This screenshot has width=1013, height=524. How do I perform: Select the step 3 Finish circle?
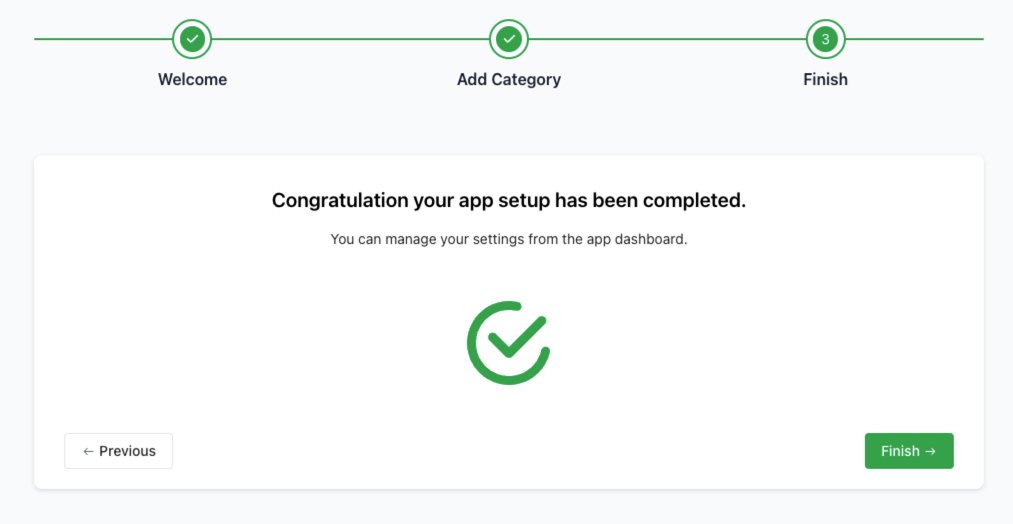(825, 40)
